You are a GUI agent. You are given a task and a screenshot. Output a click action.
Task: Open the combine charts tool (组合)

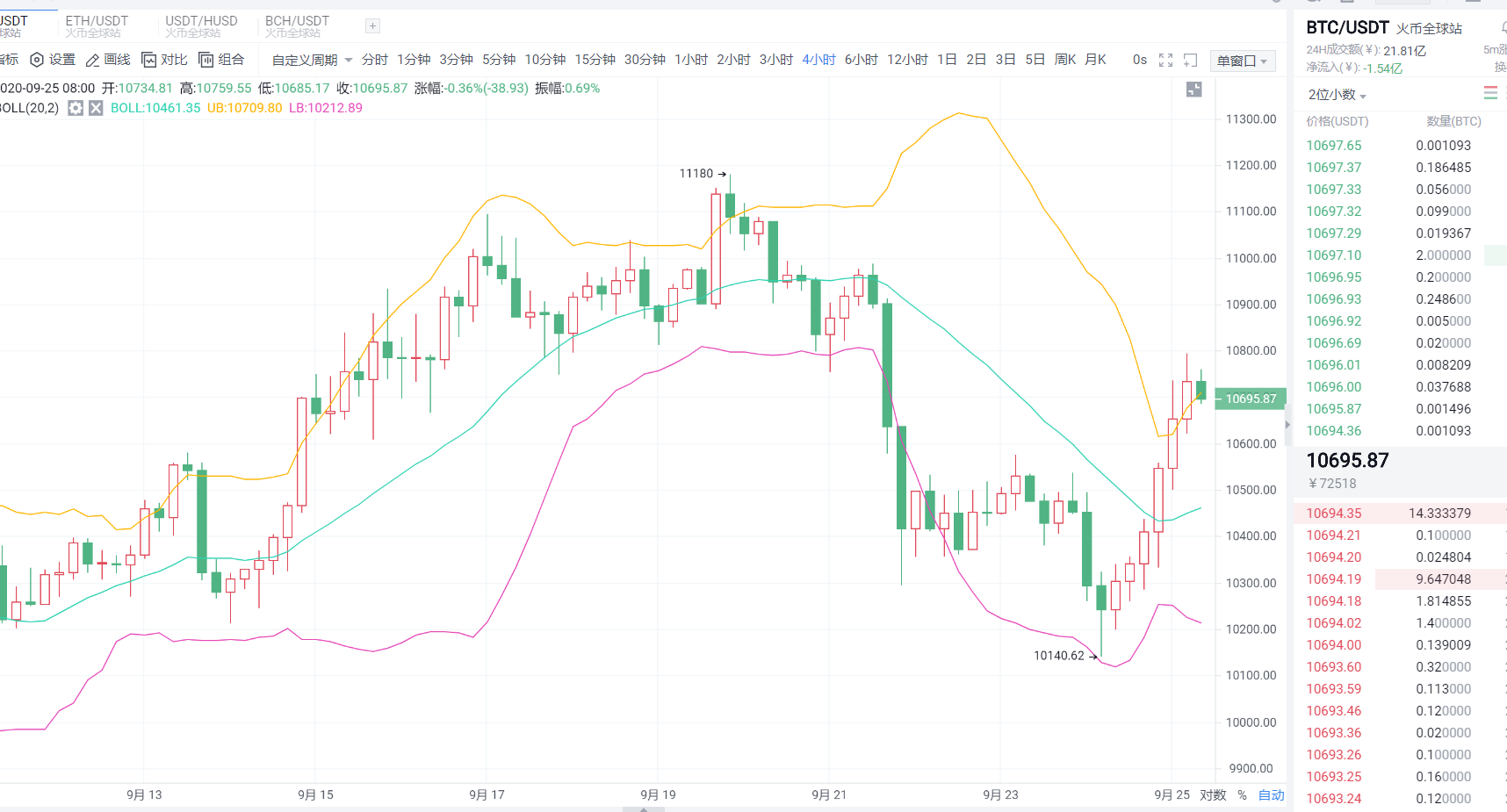tap(221, 60)
